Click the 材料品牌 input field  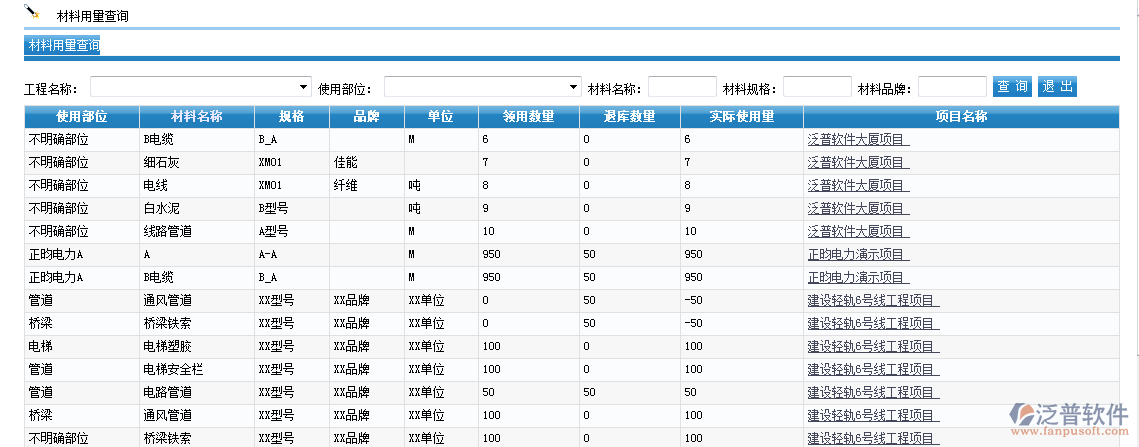coord(952,87)
